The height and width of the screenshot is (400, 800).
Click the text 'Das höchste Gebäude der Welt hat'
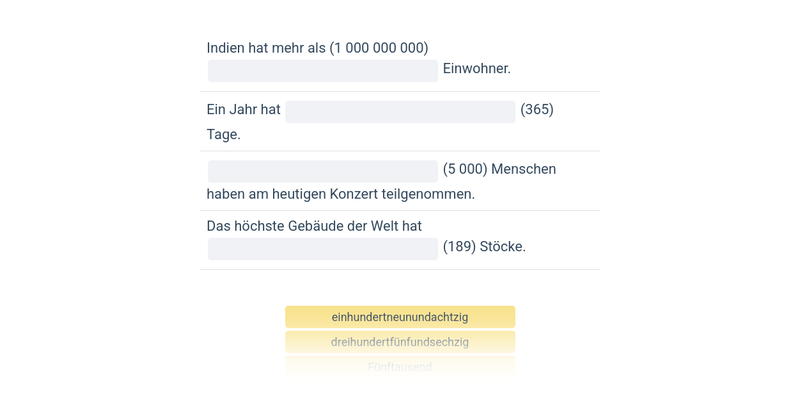click(x=314, y=226)
